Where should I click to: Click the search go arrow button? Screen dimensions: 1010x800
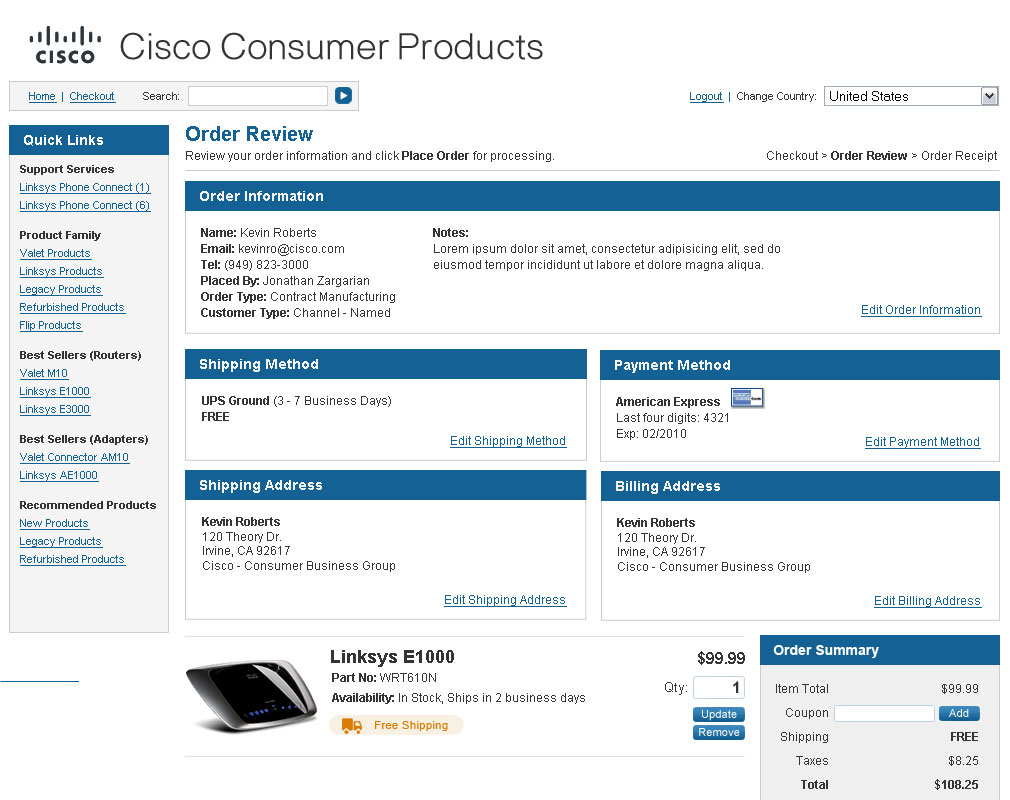pos(343,96)
